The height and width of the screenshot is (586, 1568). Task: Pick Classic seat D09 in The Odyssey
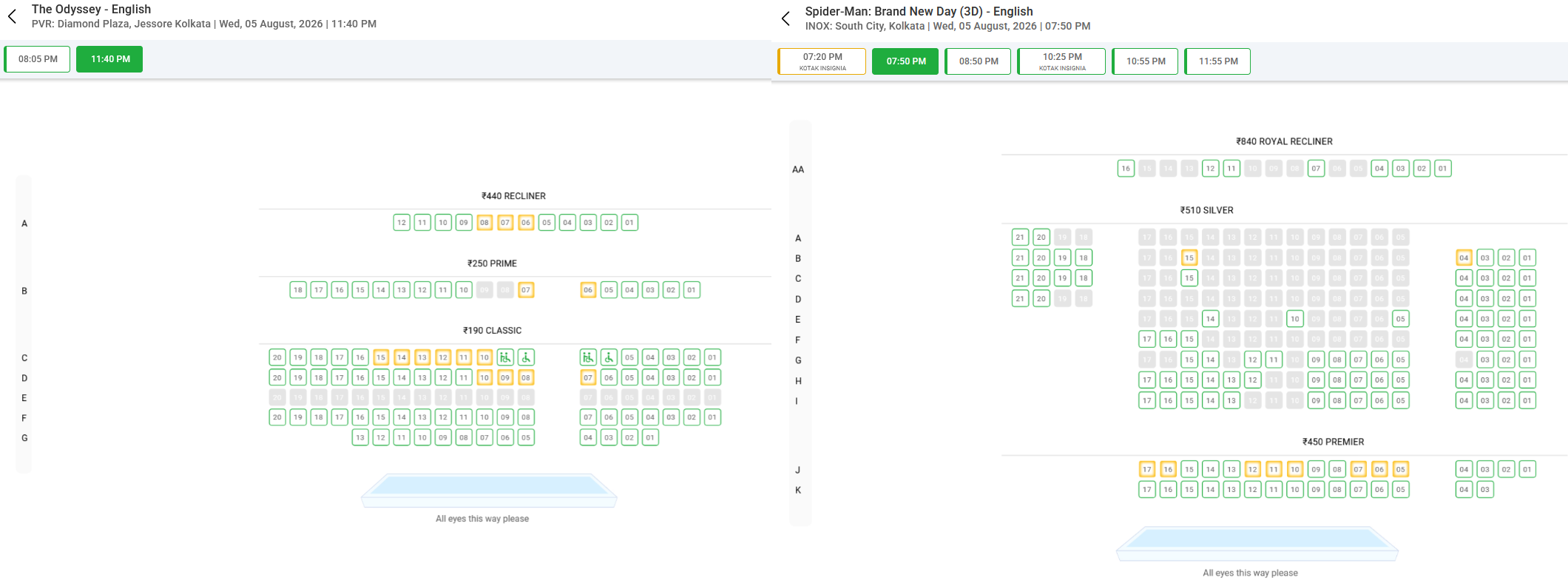(x=505, y=377)
